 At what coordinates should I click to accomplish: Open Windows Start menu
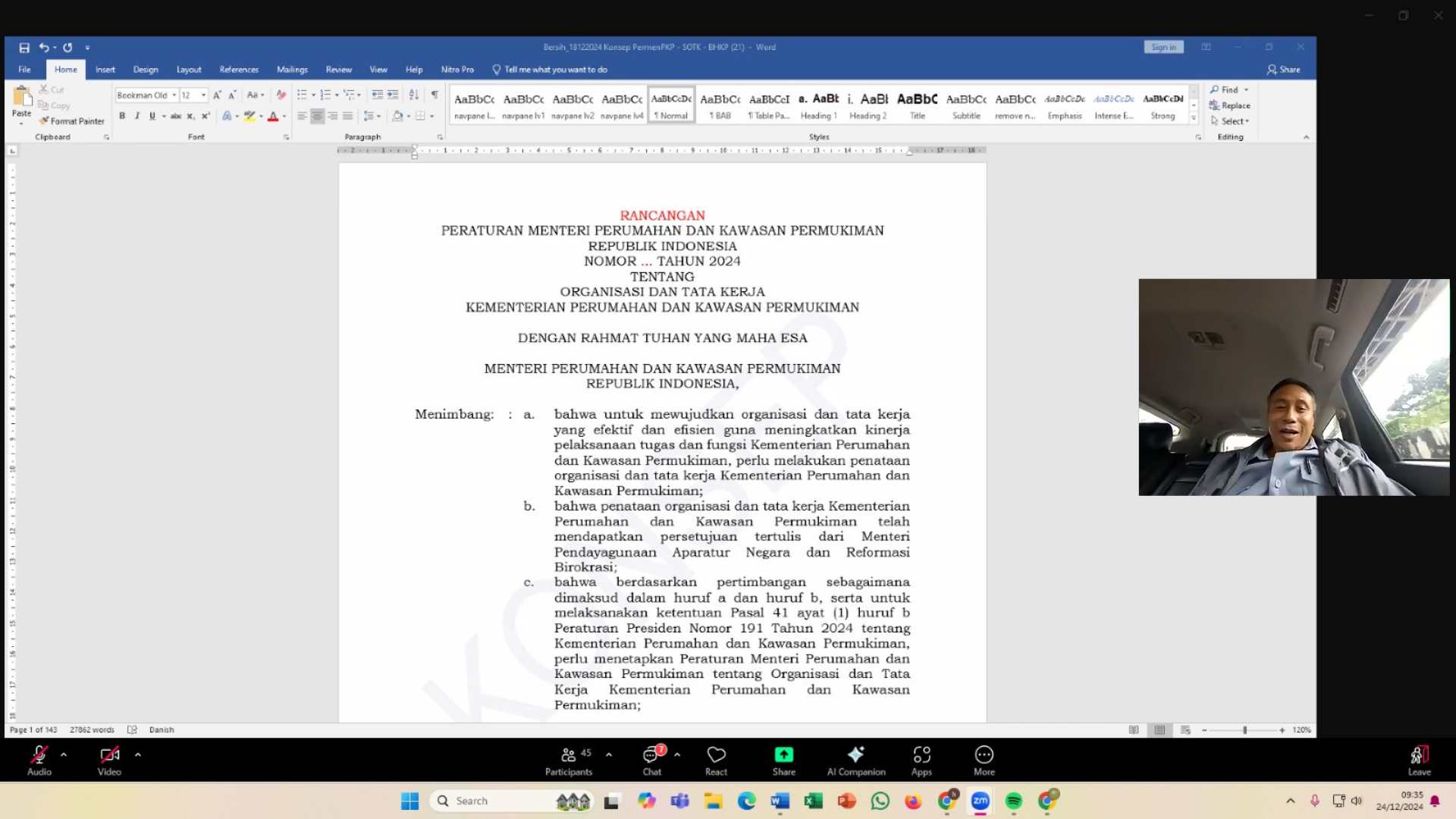coord(409,801)
